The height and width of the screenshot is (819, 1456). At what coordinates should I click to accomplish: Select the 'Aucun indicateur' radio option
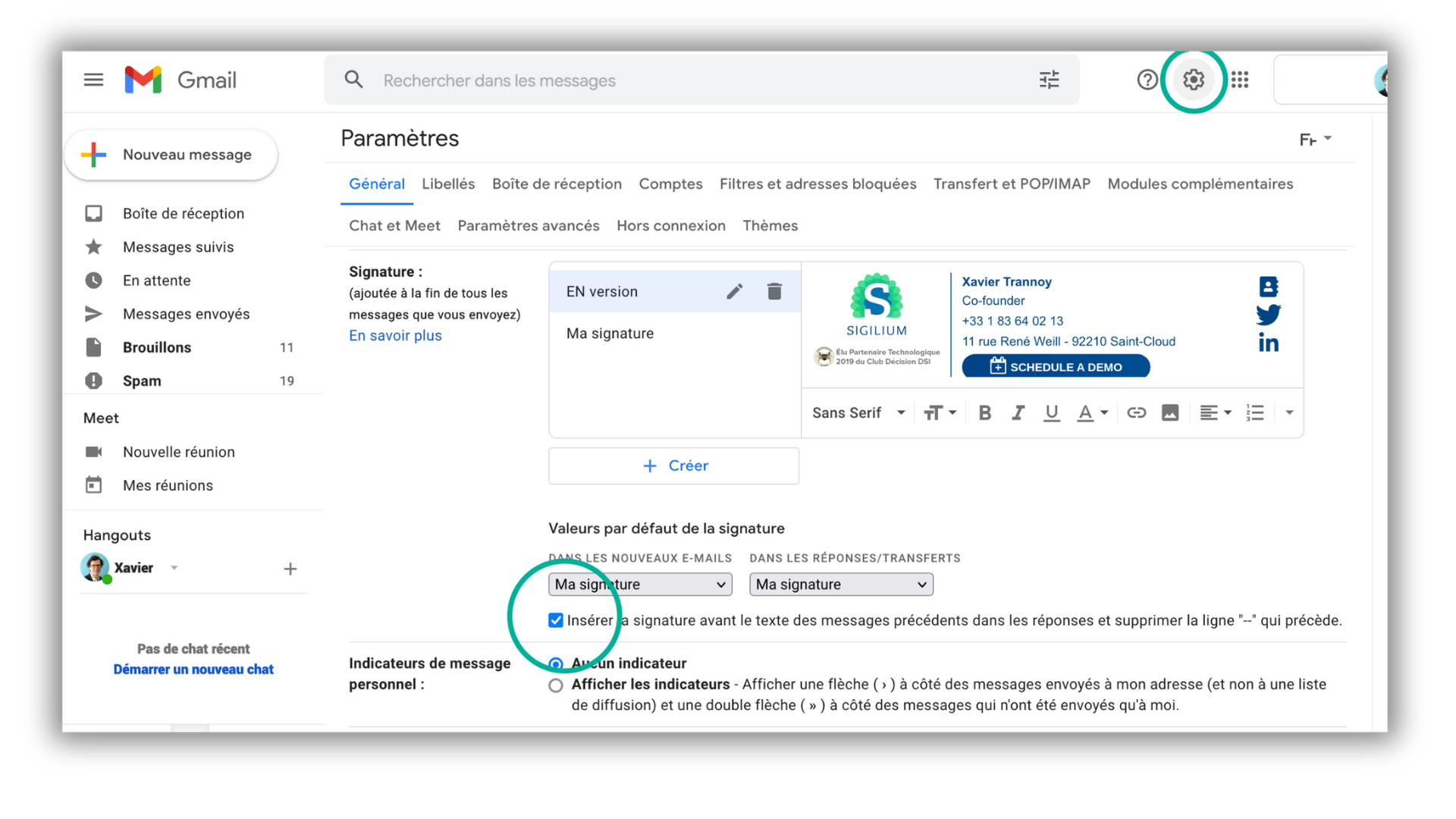(x=556, y=664)
